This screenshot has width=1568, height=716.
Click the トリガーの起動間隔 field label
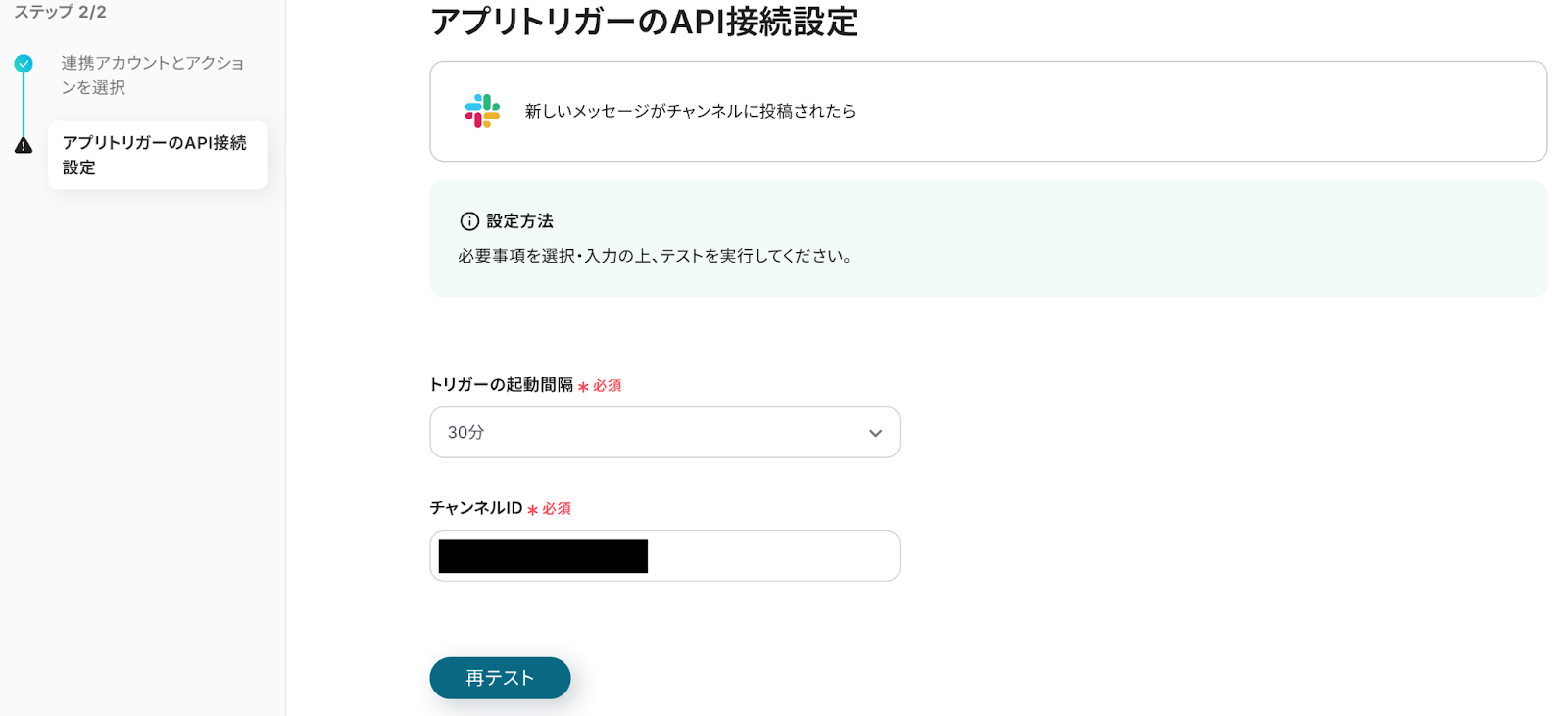501,385
